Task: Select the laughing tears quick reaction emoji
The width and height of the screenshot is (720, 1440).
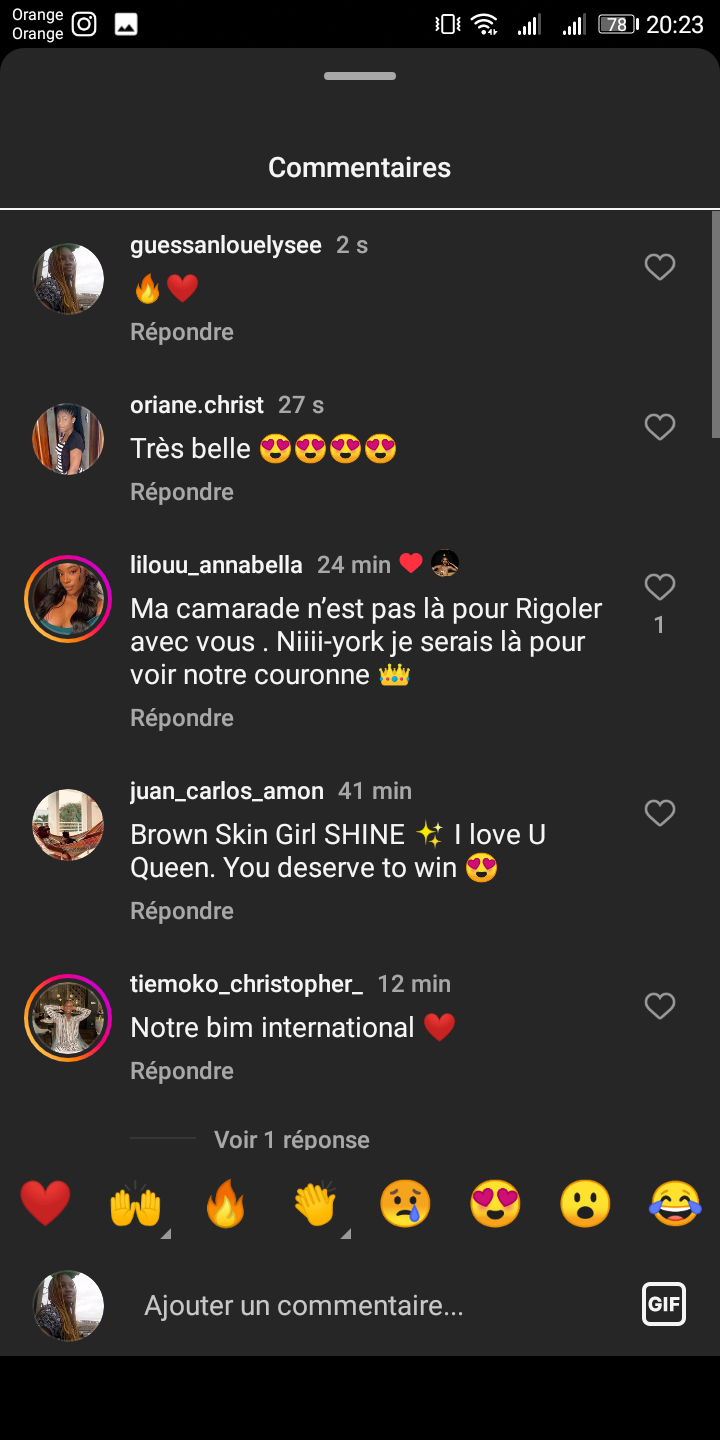Action: 675,1203
